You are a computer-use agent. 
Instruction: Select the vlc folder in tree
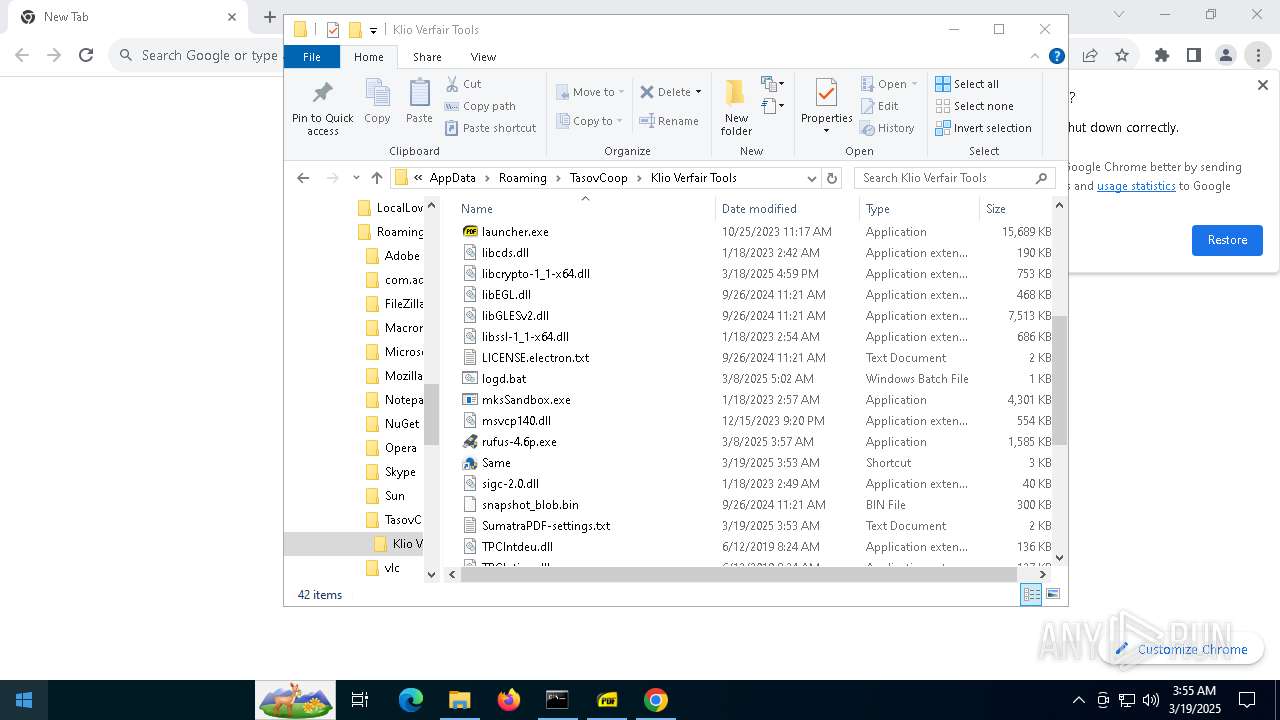(392, 568)
